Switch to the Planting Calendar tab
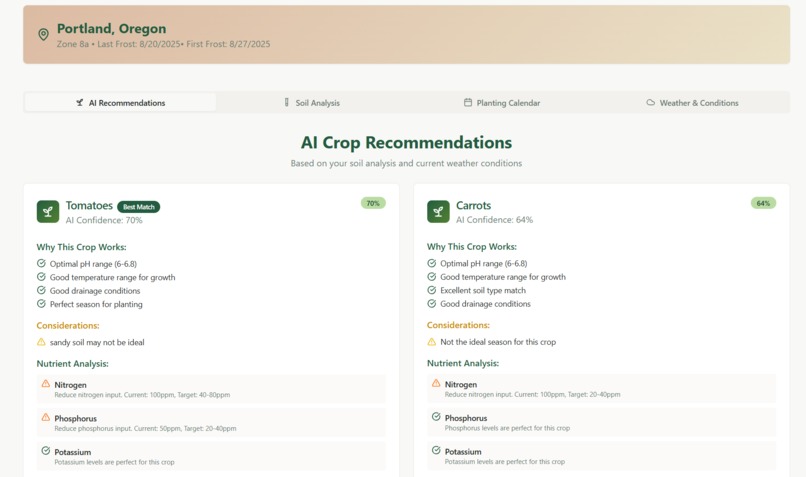 pyautogui.click(x=502, y=103)
